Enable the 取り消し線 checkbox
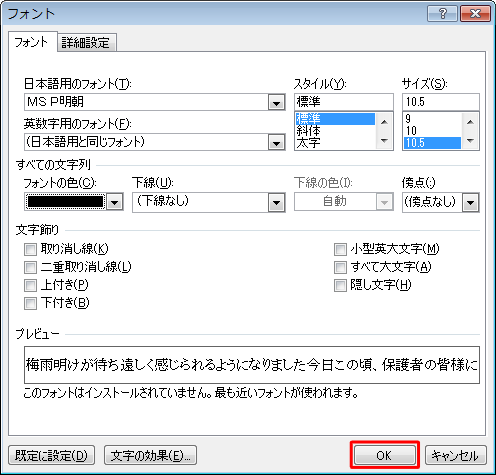496x475 pixels. point(30,249)
